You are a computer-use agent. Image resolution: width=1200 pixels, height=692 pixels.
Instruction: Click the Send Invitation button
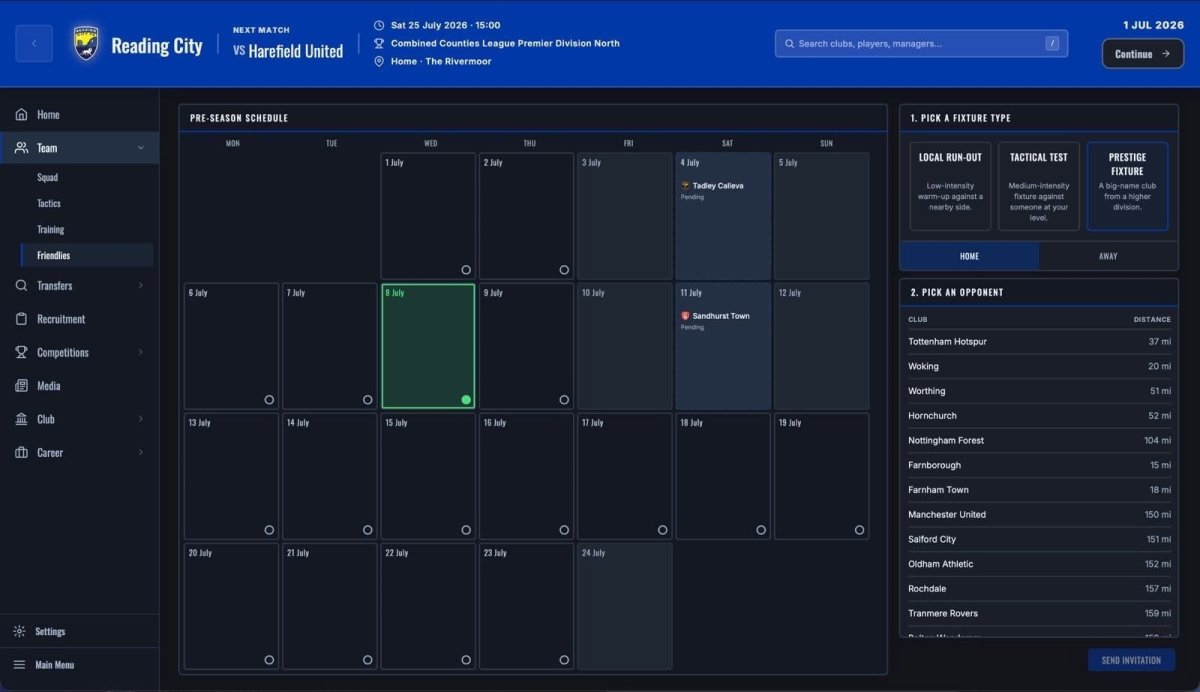(x=1131, y=660)
